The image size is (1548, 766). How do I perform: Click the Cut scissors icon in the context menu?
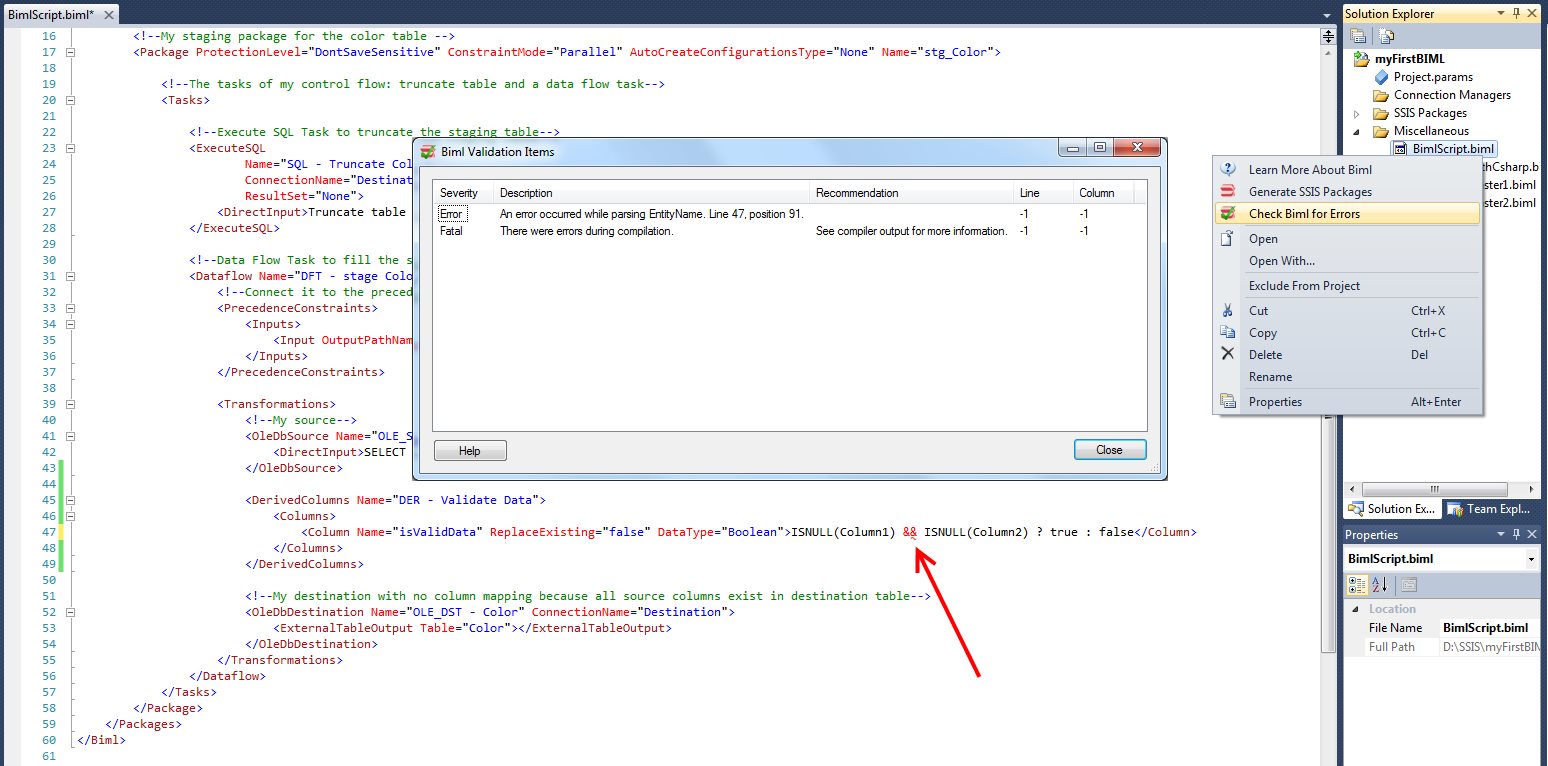tap(1227, 310)
